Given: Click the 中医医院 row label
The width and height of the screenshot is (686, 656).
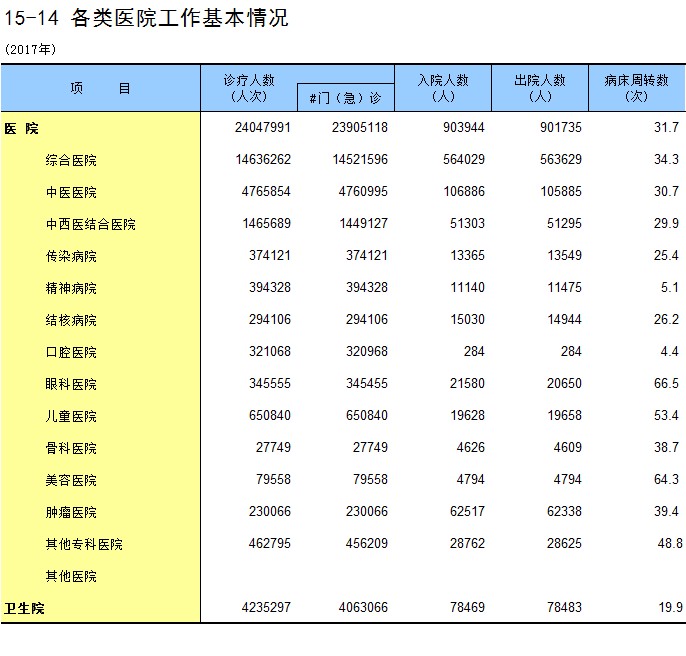Looking at the screenshot, I should (71, 192).
